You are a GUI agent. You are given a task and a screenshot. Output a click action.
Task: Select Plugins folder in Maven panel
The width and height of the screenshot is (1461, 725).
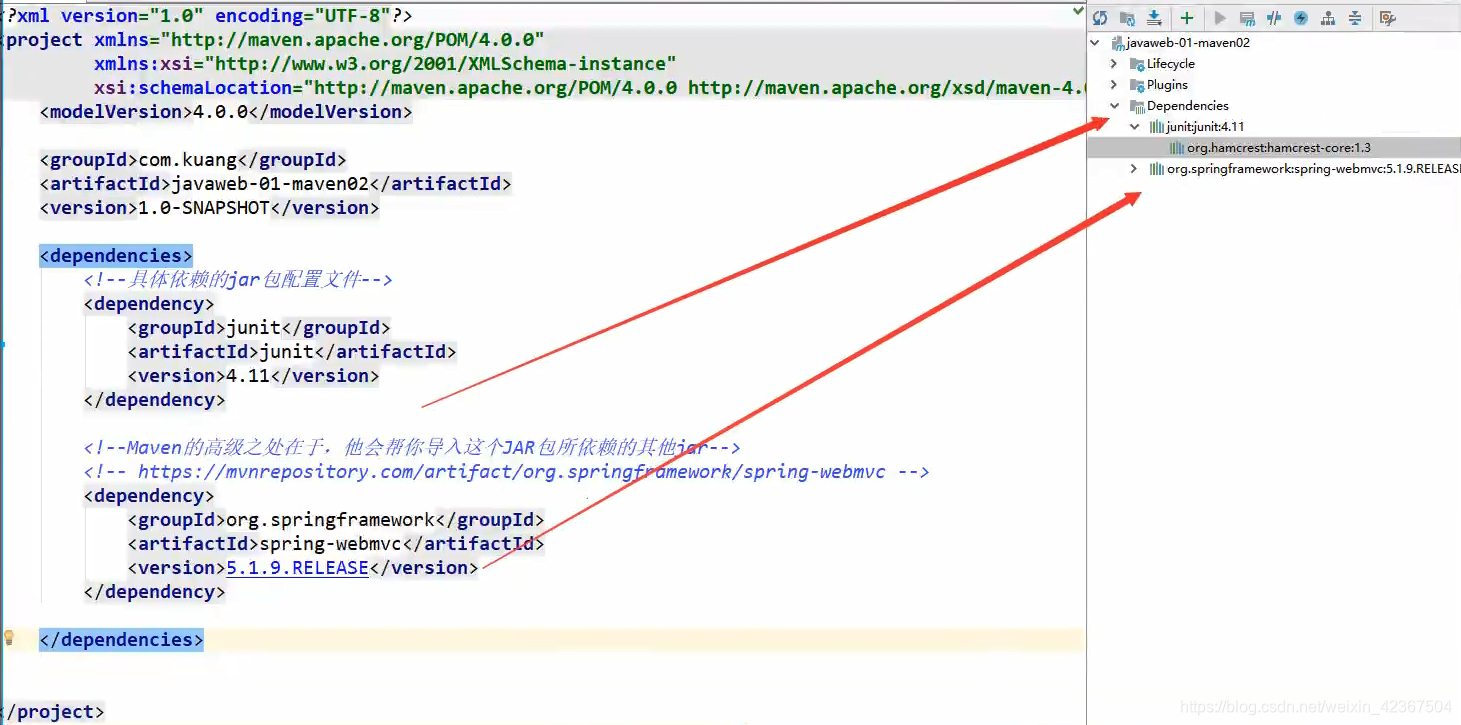click(x=1167, y=85)
